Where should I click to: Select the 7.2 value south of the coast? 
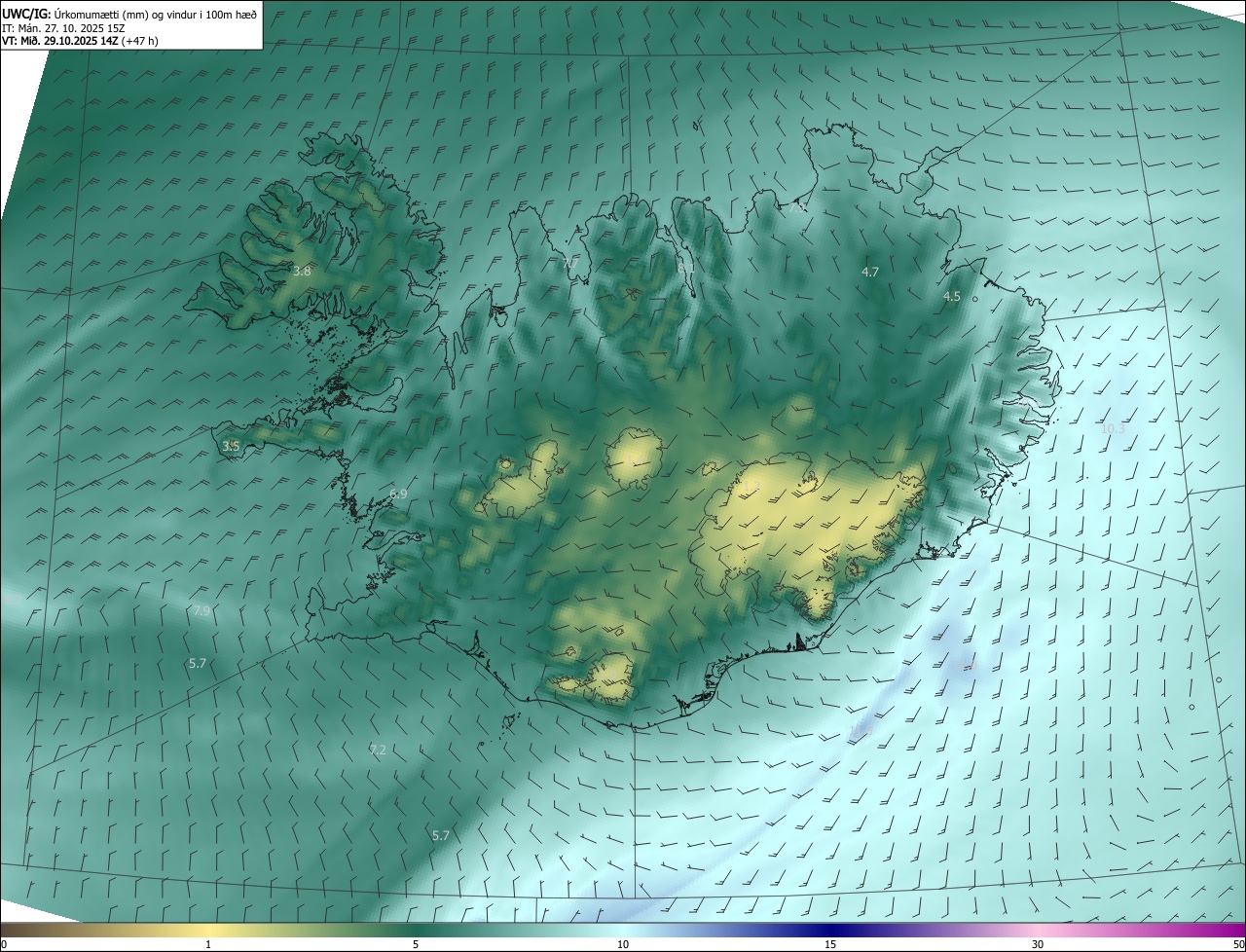click(x=378, y=750)
